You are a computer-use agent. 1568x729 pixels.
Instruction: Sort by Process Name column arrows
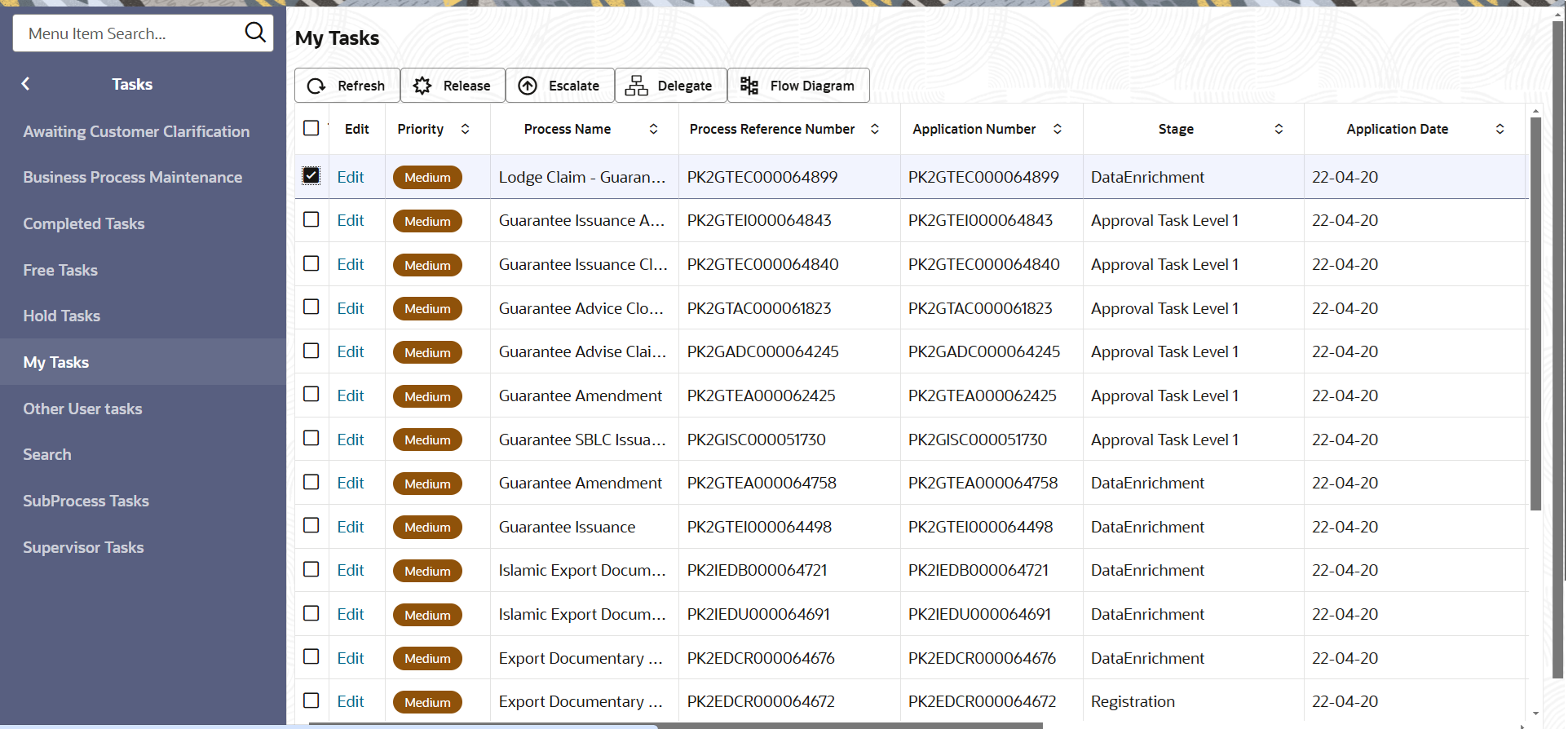[653, 129]
